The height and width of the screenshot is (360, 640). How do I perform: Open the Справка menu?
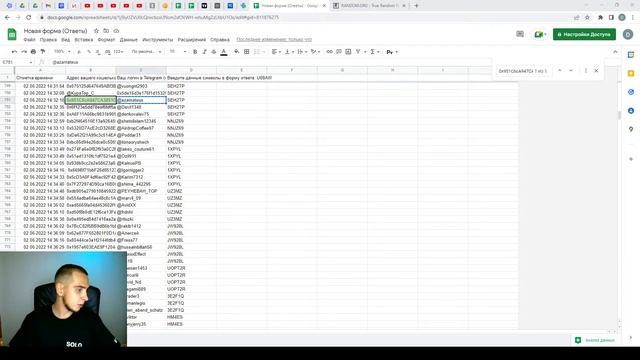[220, 40]
